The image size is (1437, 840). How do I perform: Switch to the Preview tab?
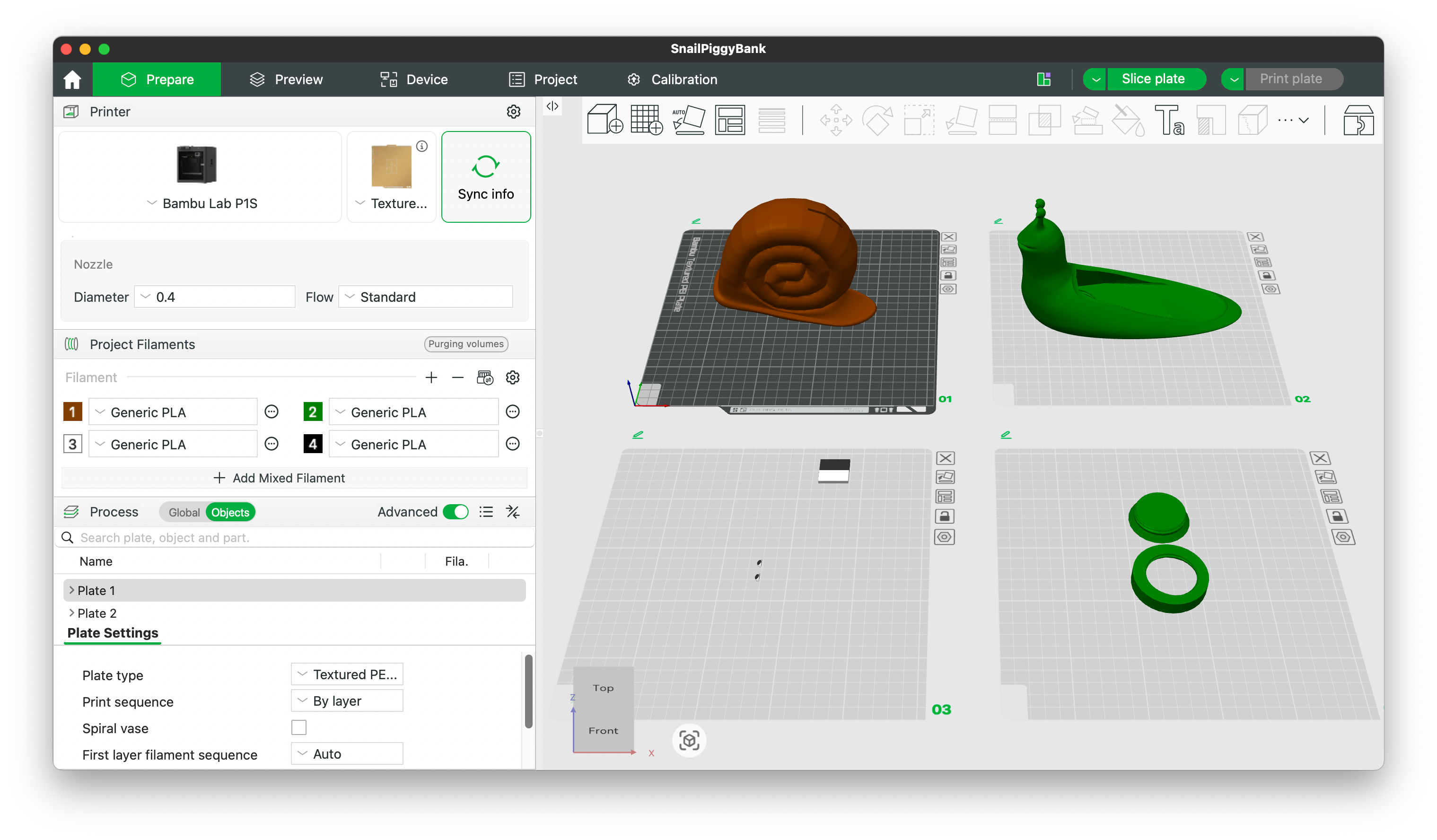point(286,79)
